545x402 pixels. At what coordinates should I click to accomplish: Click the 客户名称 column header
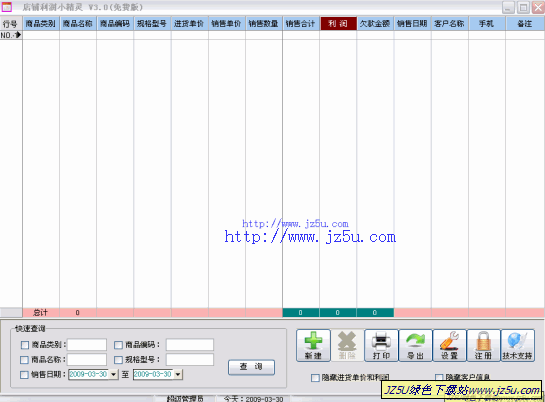[x=450, y=24]
